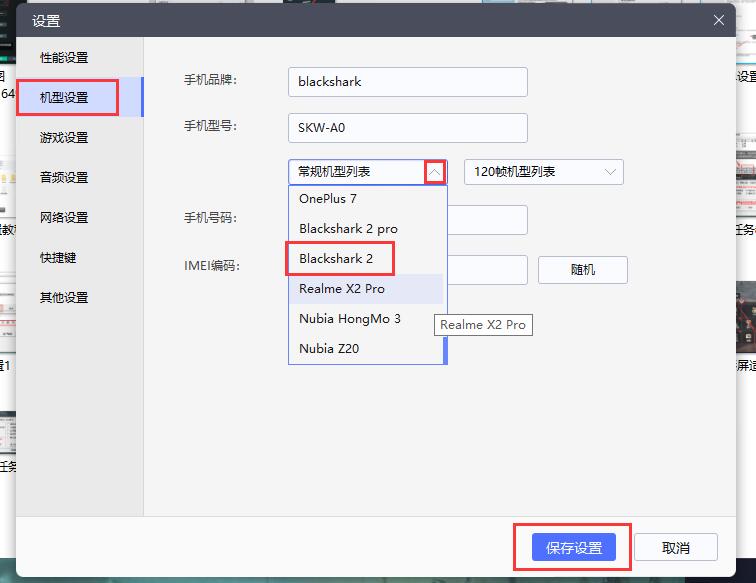Select Blackshark 2 model option
Screen dimensions: 756x583
point(366,258)
